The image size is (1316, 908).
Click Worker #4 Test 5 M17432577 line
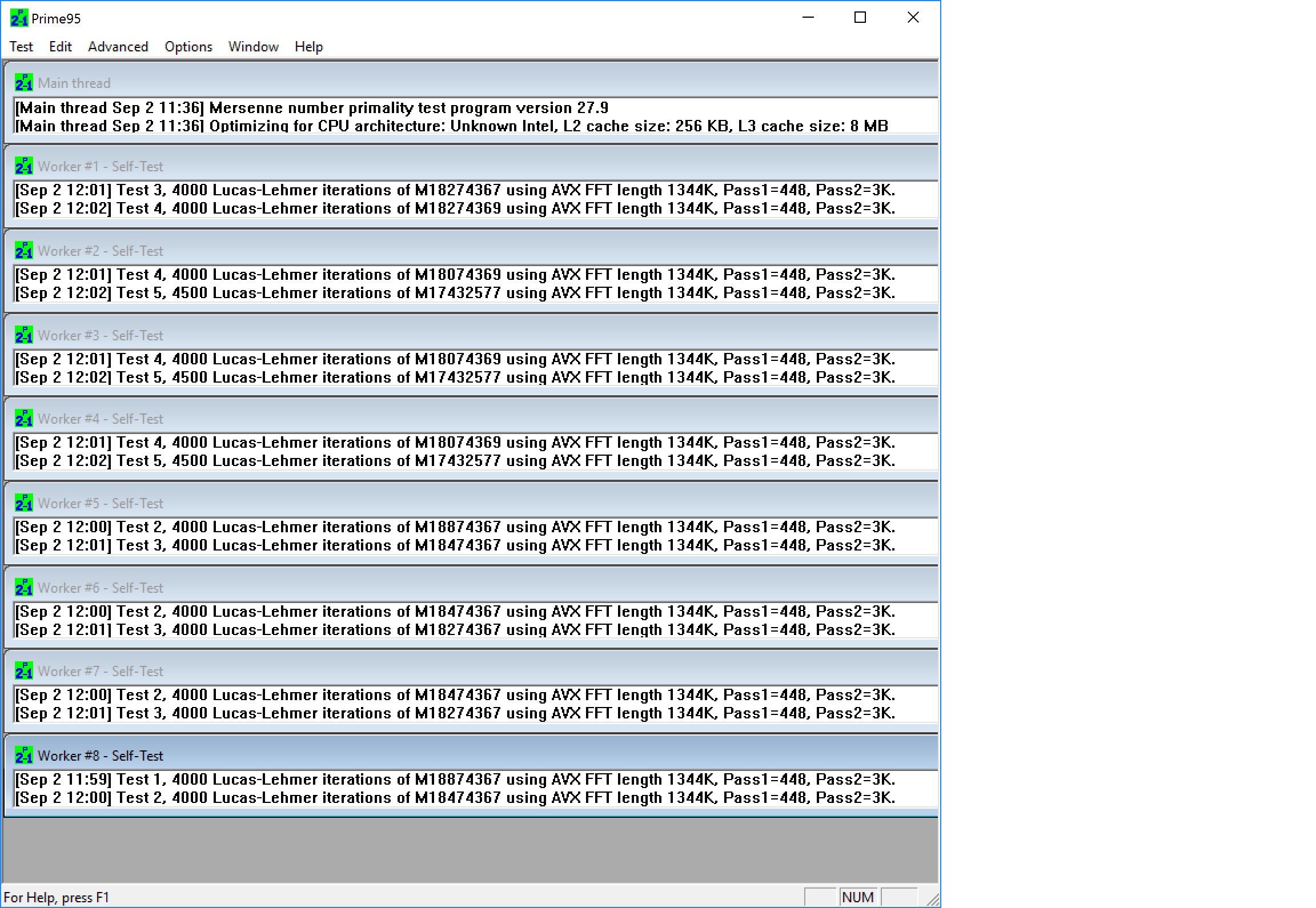tap(455, 461)
